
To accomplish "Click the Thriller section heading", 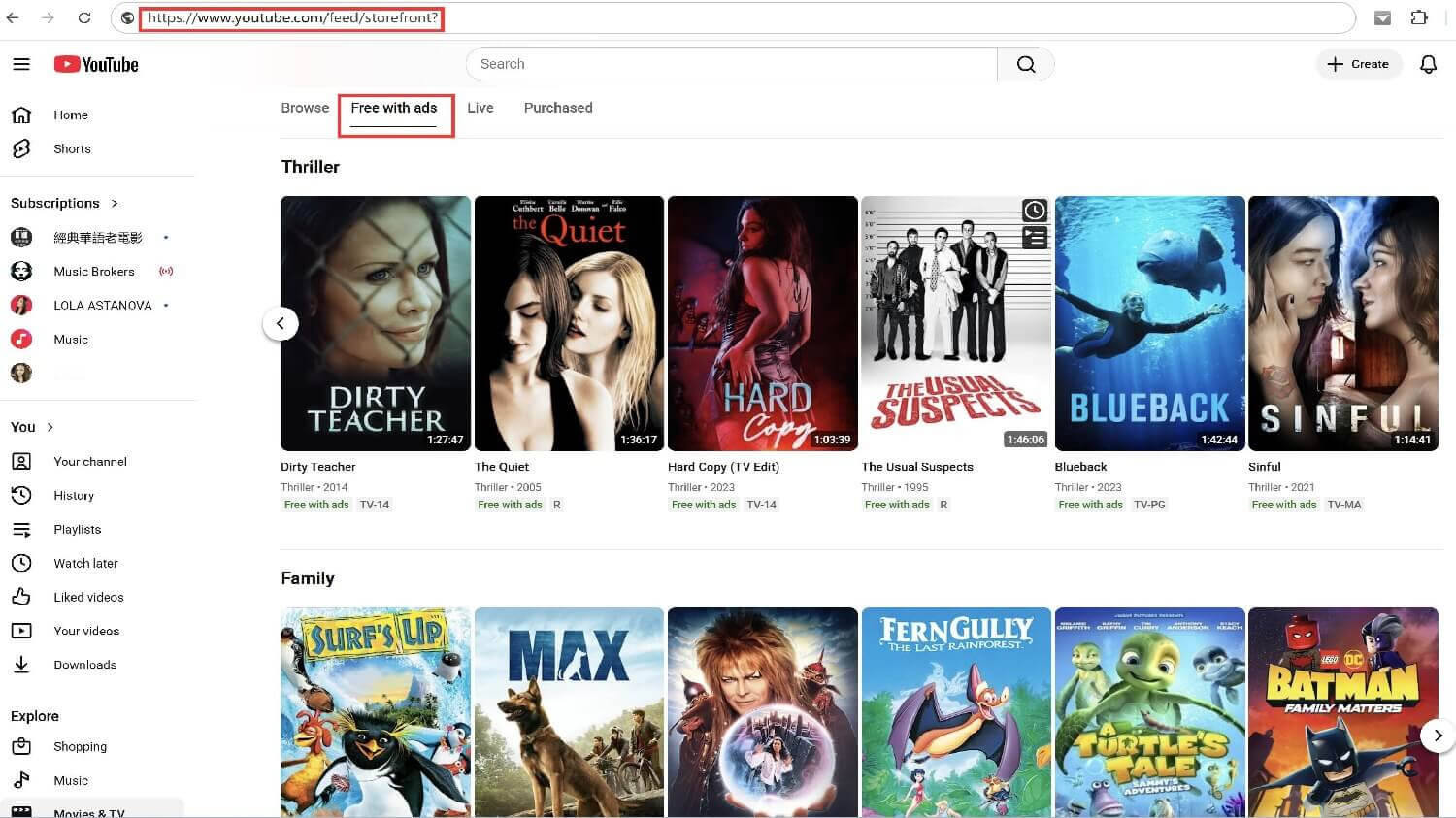I will [311, 167].
